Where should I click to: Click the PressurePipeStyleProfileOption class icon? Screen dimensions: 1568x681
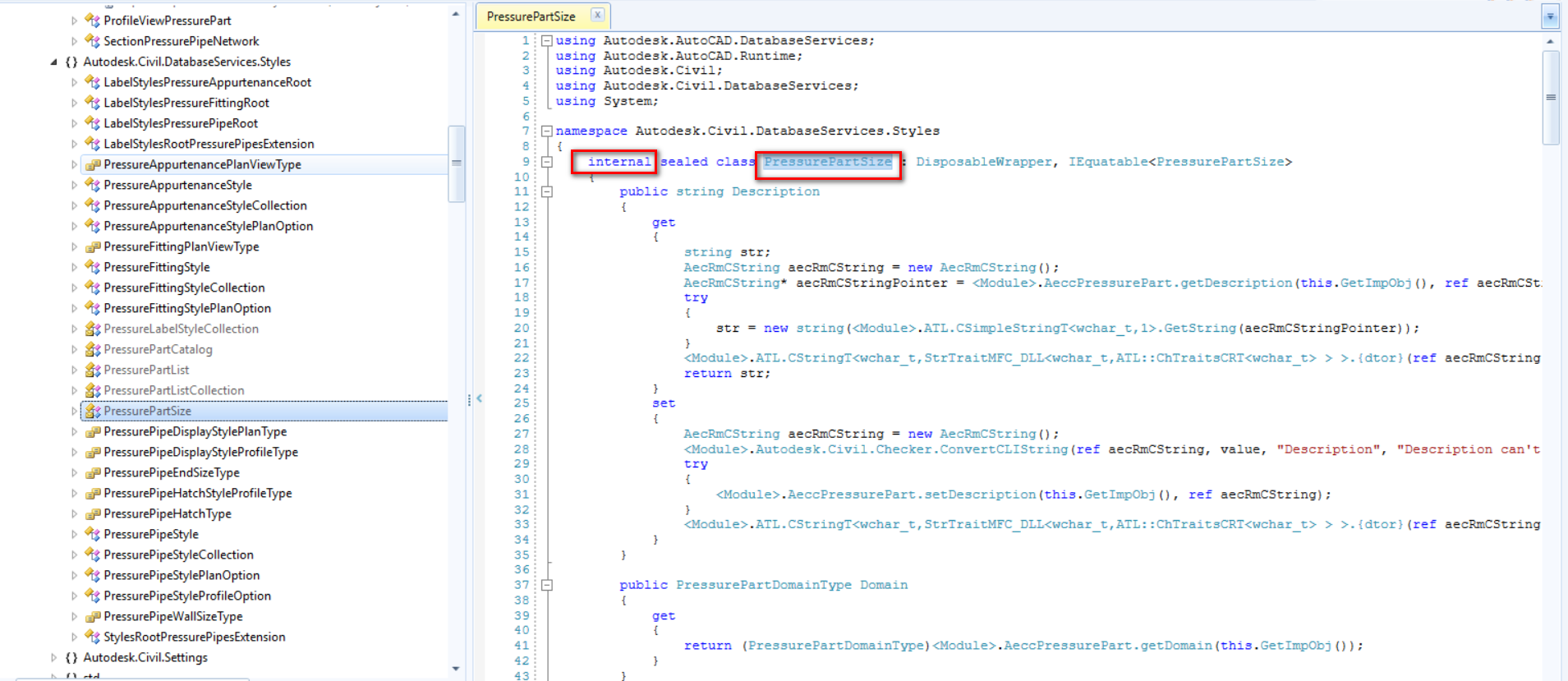(92, 596)
